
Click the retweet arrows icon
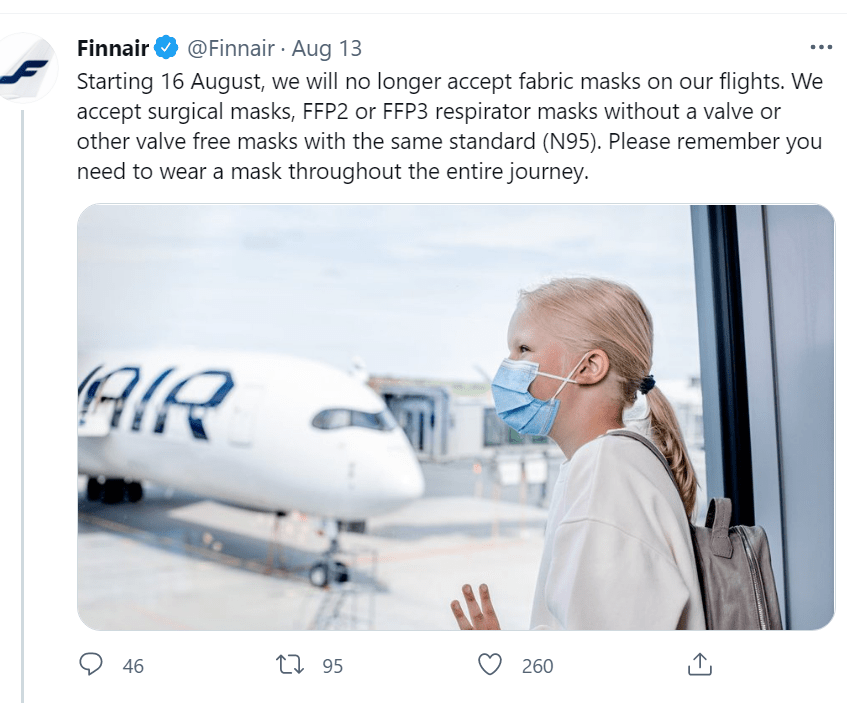coord(292,664)
